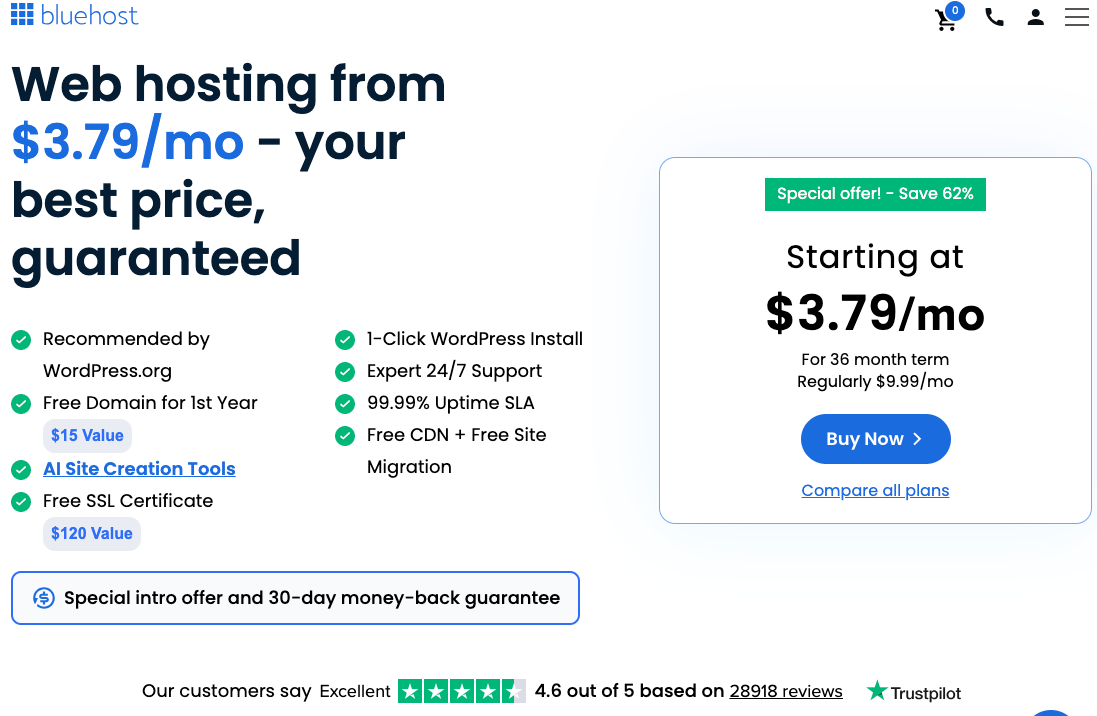1097x716 pixels.
Task: Open the hamburger navigation menu
Action: coord(1076,17)
